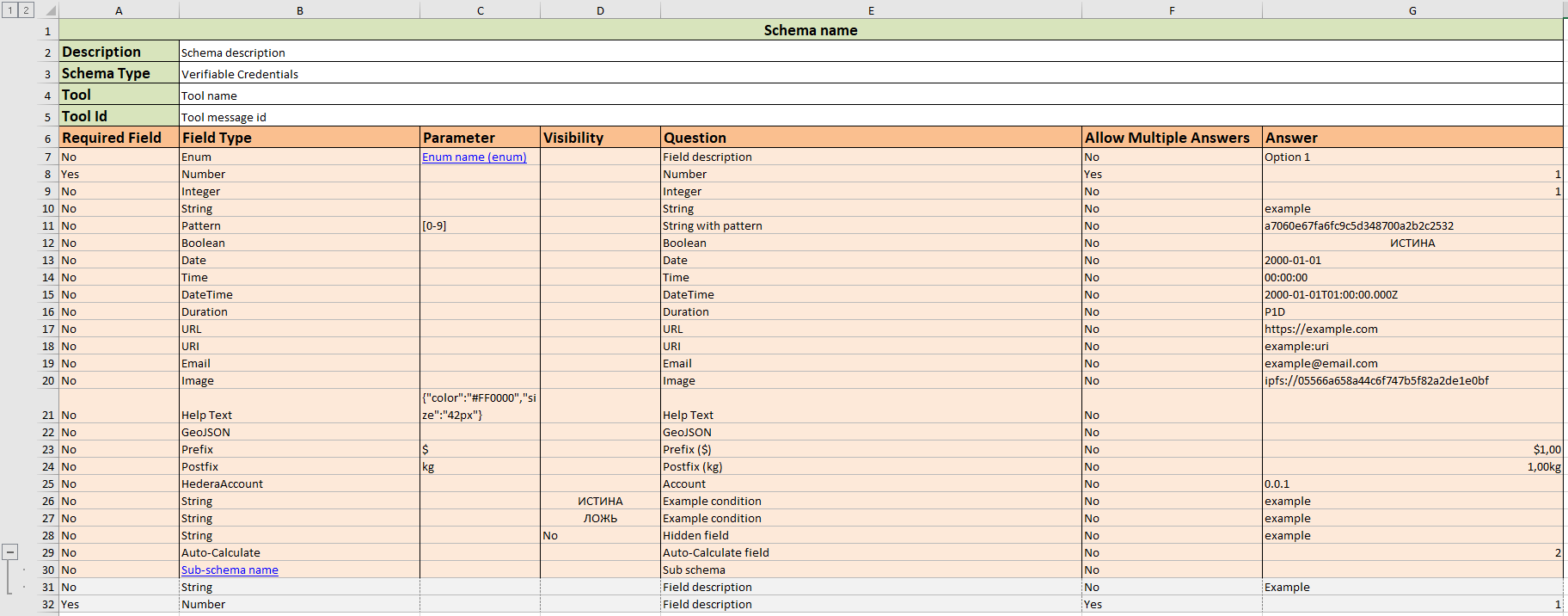1568x616 pixels.
Task: Click the color JSON parameter cell for Help Text
Action: point(480,406)
